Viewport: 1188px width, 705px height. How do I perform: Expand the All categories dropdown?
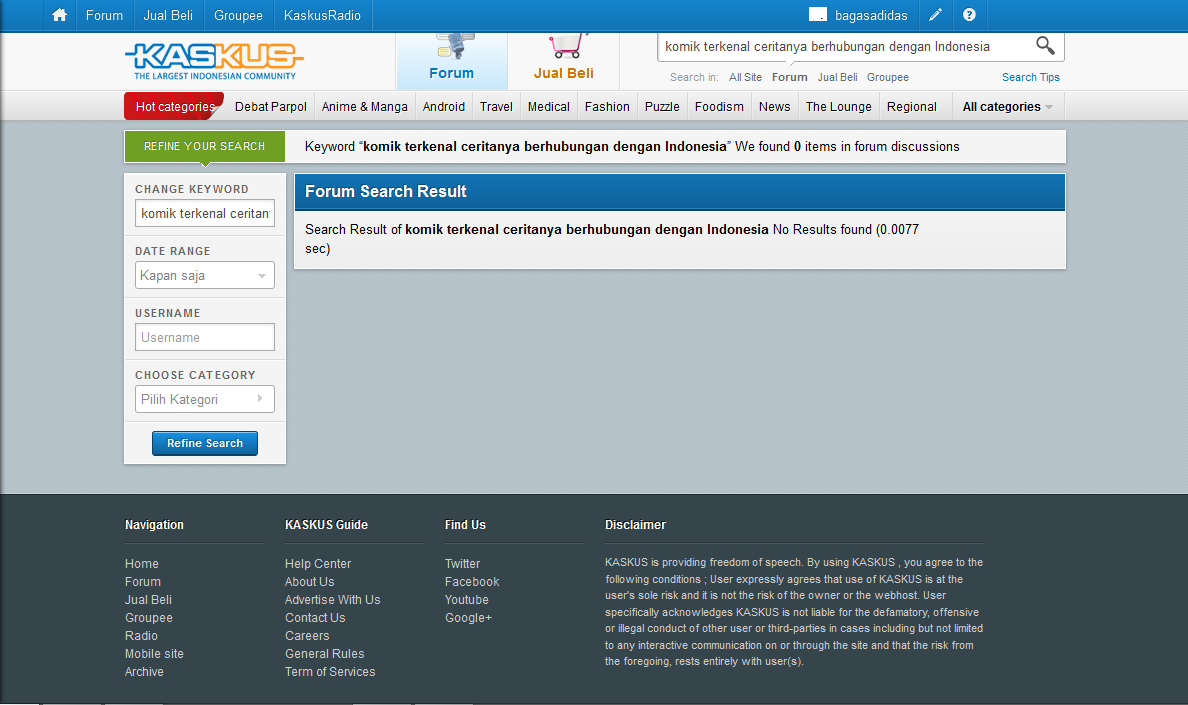[x=1008, y=107]
